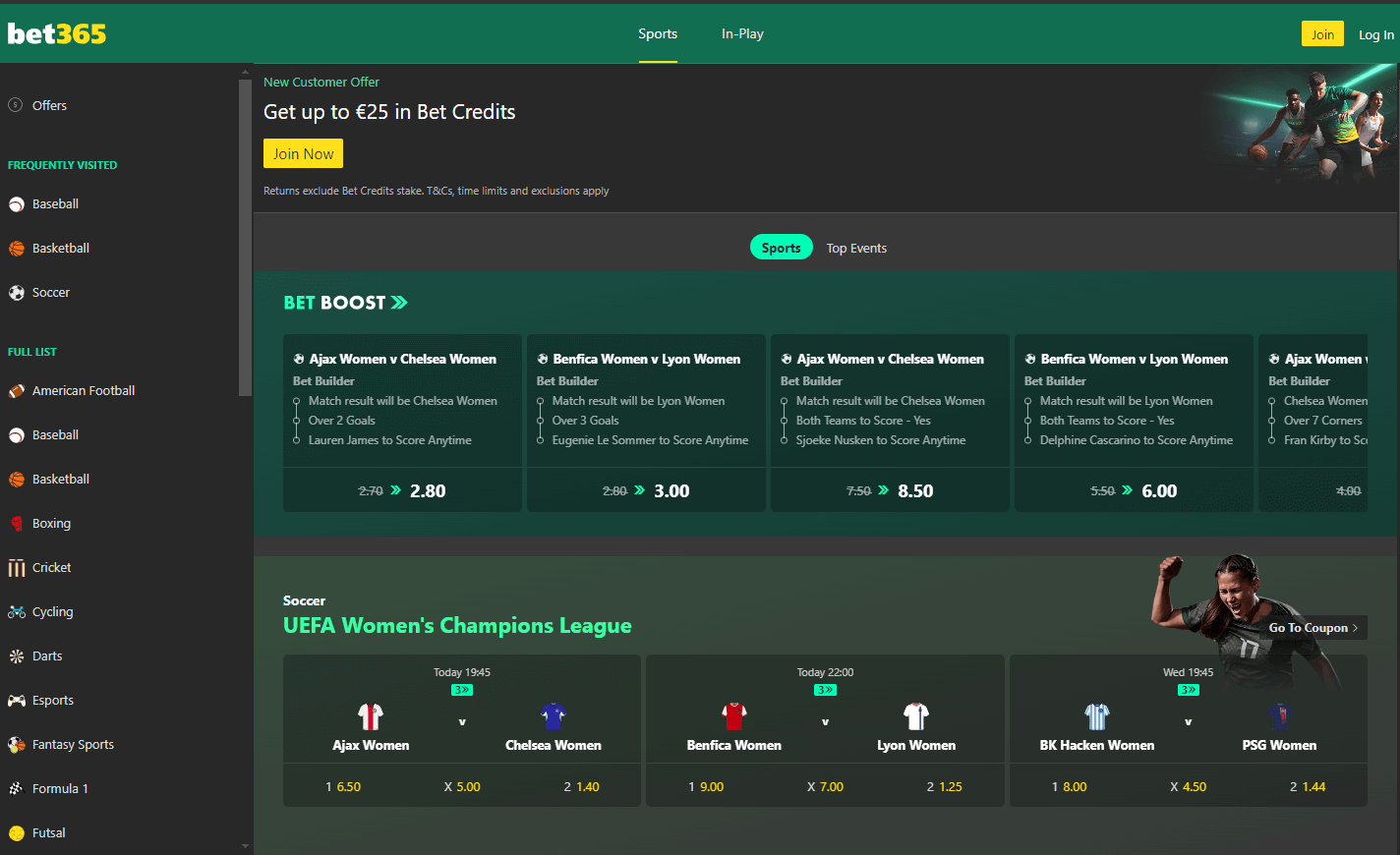Image resolution: width=1400 pixels, height=855 pixels.
Task: Open Cycling using the bicycle icon
Action: [17, 612]
